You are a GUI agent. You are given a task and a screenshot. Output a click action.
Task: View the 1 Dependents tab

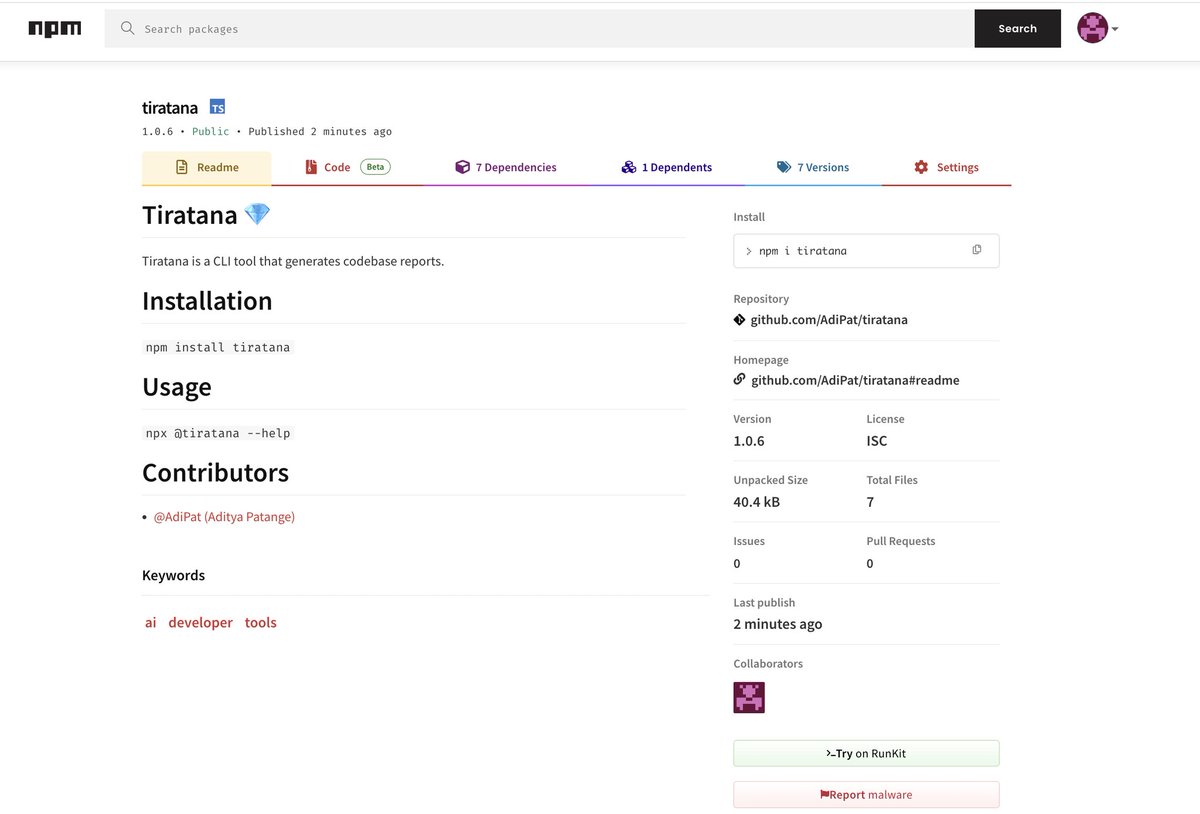coord(666,168)
